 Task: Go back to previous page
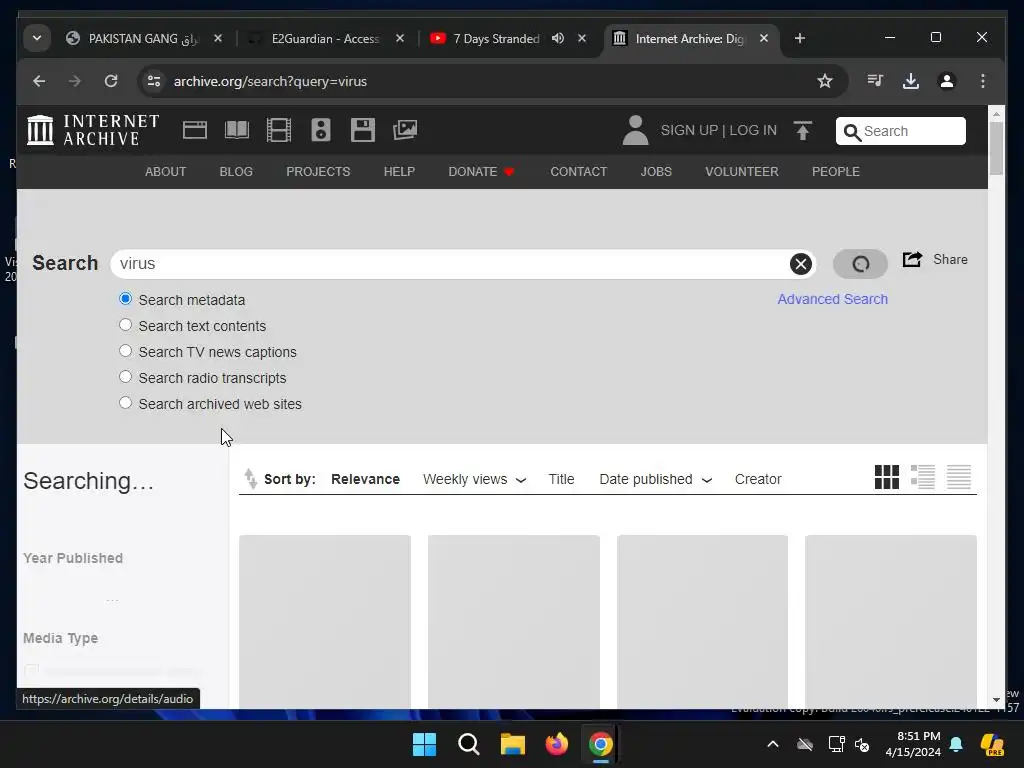[x=39, y=81]
